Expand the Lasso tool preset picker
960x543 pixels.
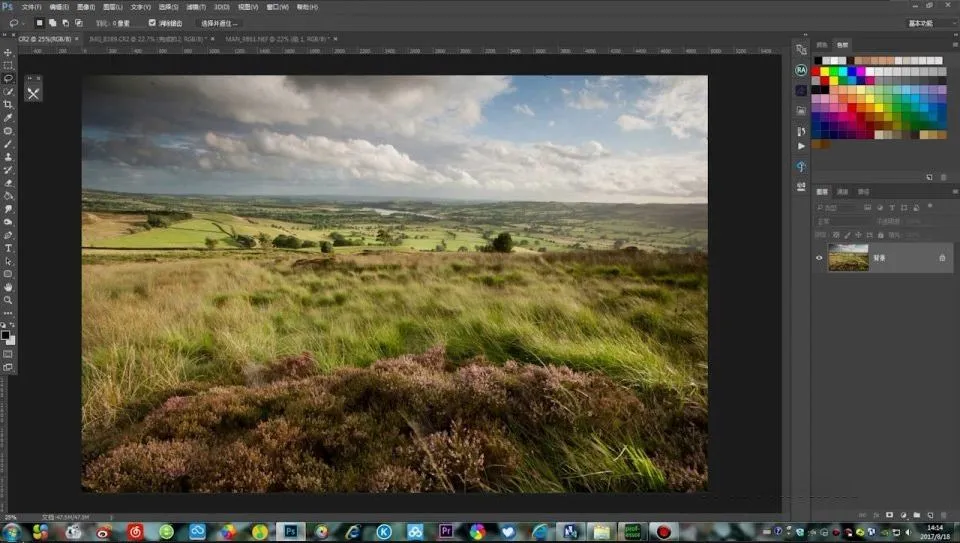coord(14,22)
